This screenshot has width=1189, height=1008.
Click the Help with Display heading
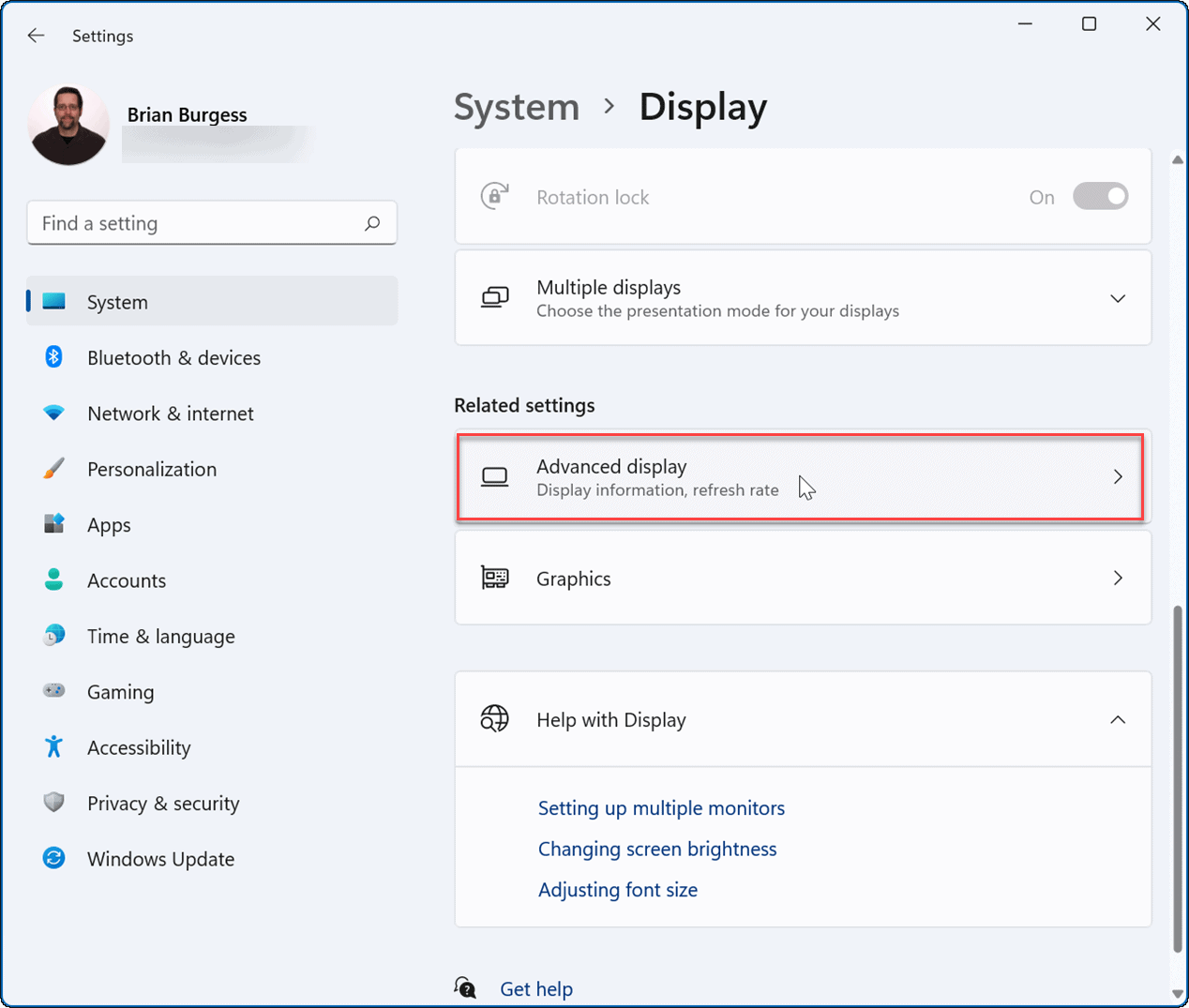(x=611, y=719)
